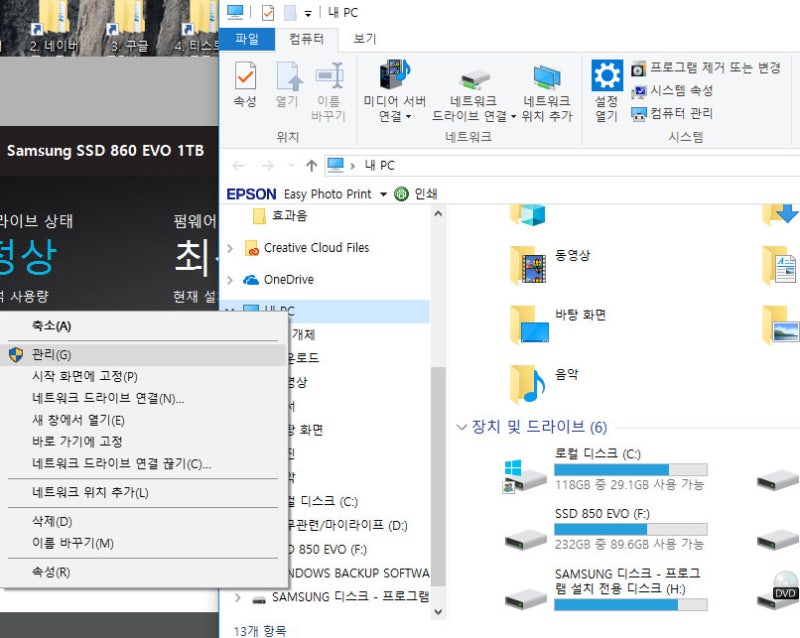Switch to the 컴퓨터 ribbon tab
Viewport: 800px width, 638px height.
coord(306,39)
